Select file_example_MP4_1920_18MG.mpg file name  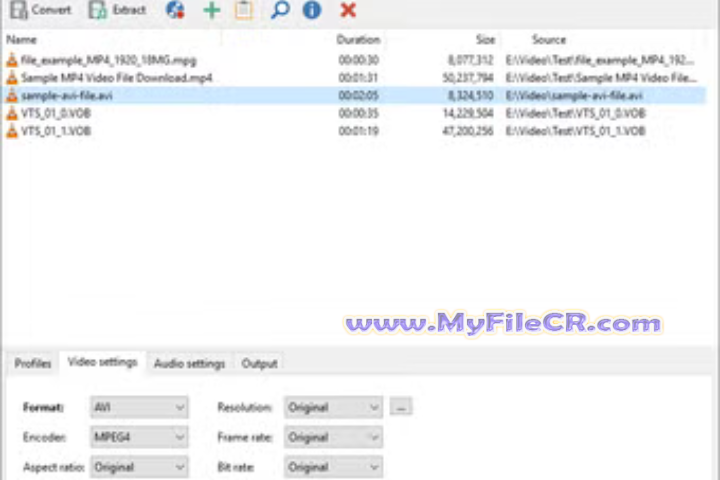(x=109, y=60)
